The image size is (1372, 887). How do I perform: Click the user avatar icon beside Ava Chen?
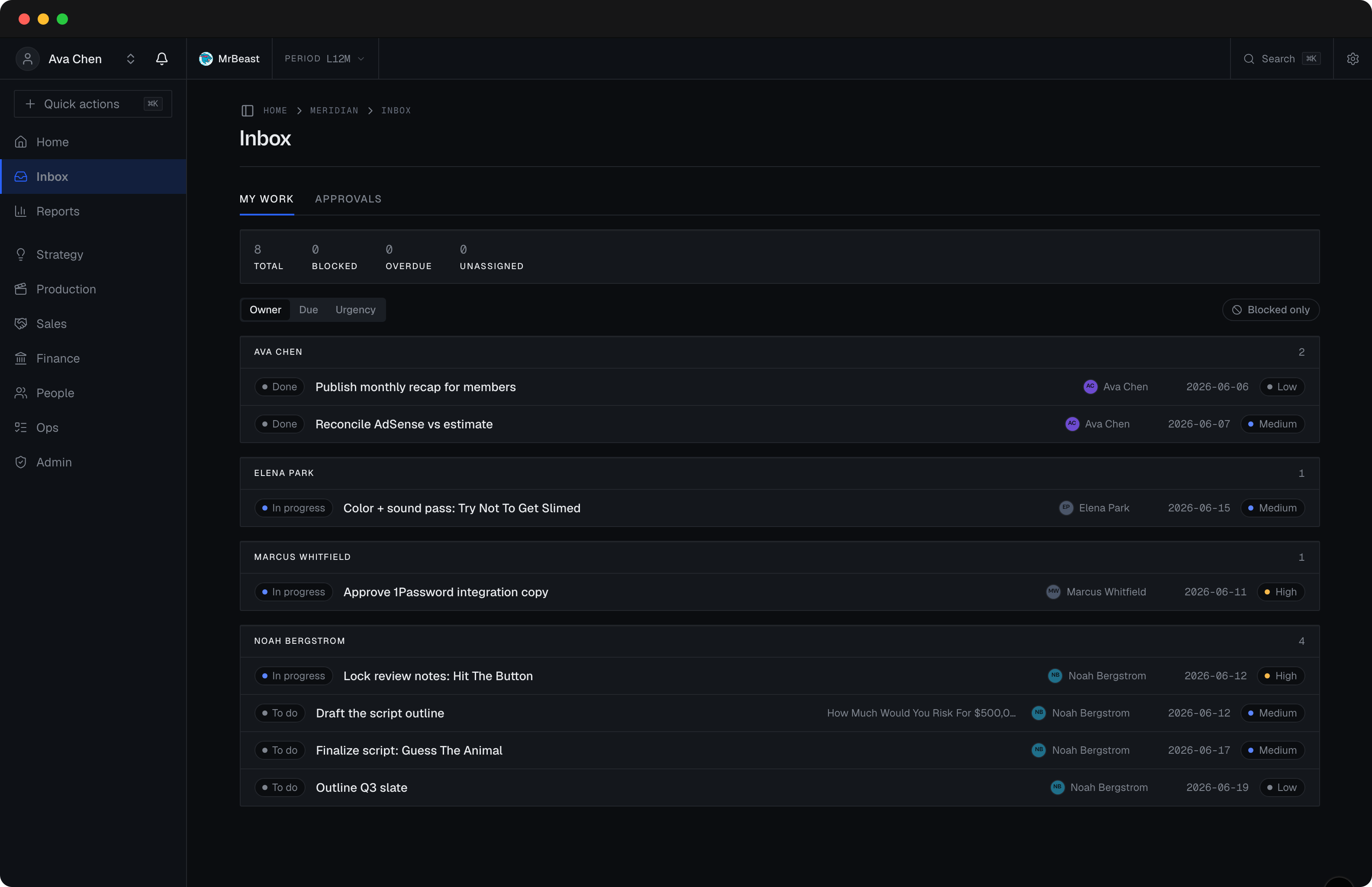pyautogui.click(x=27, y=59)
